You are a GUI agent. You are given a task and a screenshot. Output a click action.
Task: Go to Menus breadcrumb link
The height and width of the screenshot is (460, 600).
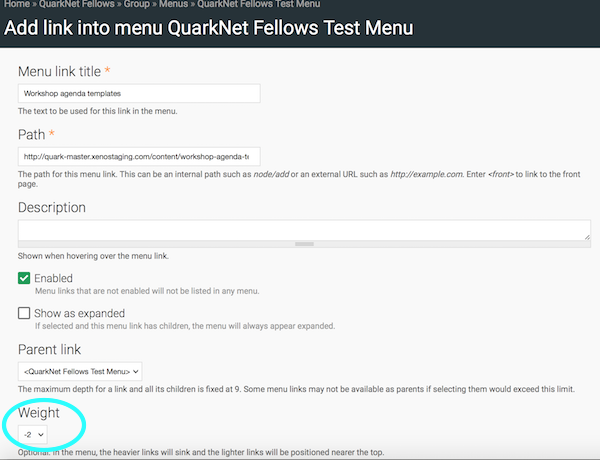click(174, 4)
